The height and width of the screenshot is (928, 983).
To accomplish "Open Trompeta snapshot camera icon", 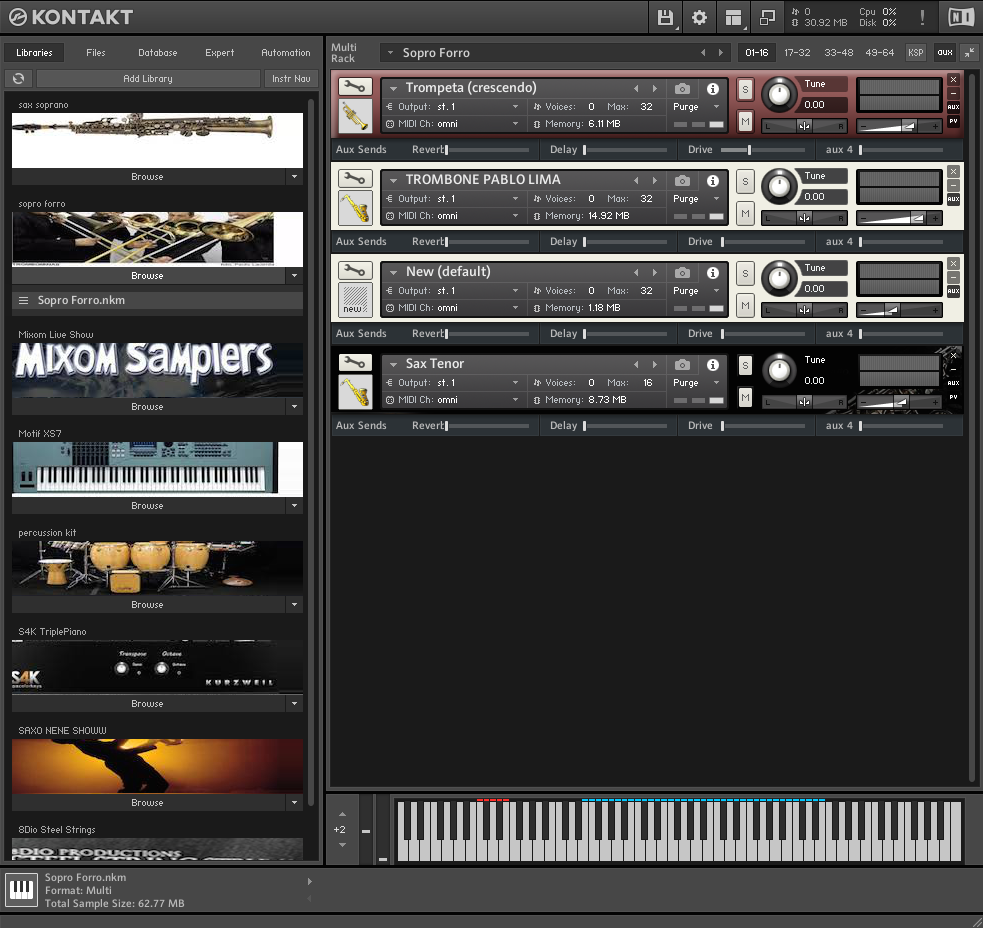I will point(682,89).
